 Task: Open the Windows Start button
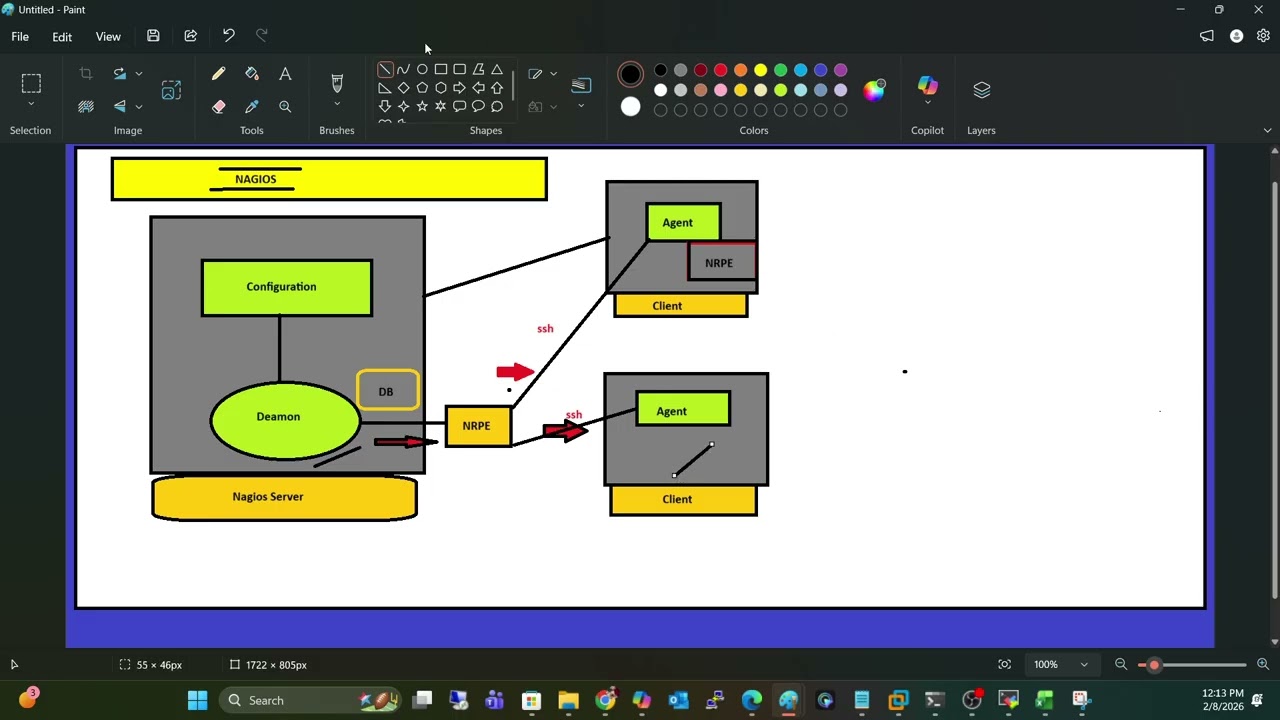point(197,700)
